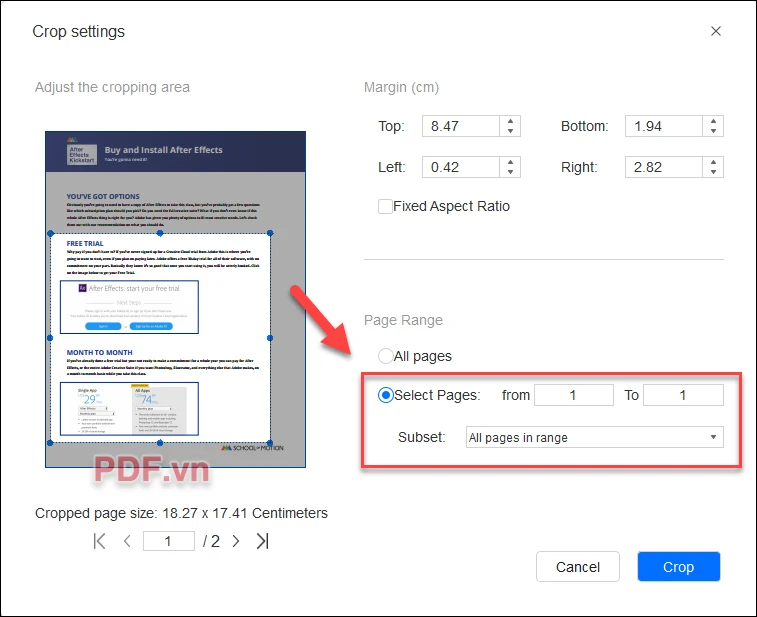The width and height of the screenshot is (757, 617).
Task: Click the 'from' page number field
Action: click(574, 395)
